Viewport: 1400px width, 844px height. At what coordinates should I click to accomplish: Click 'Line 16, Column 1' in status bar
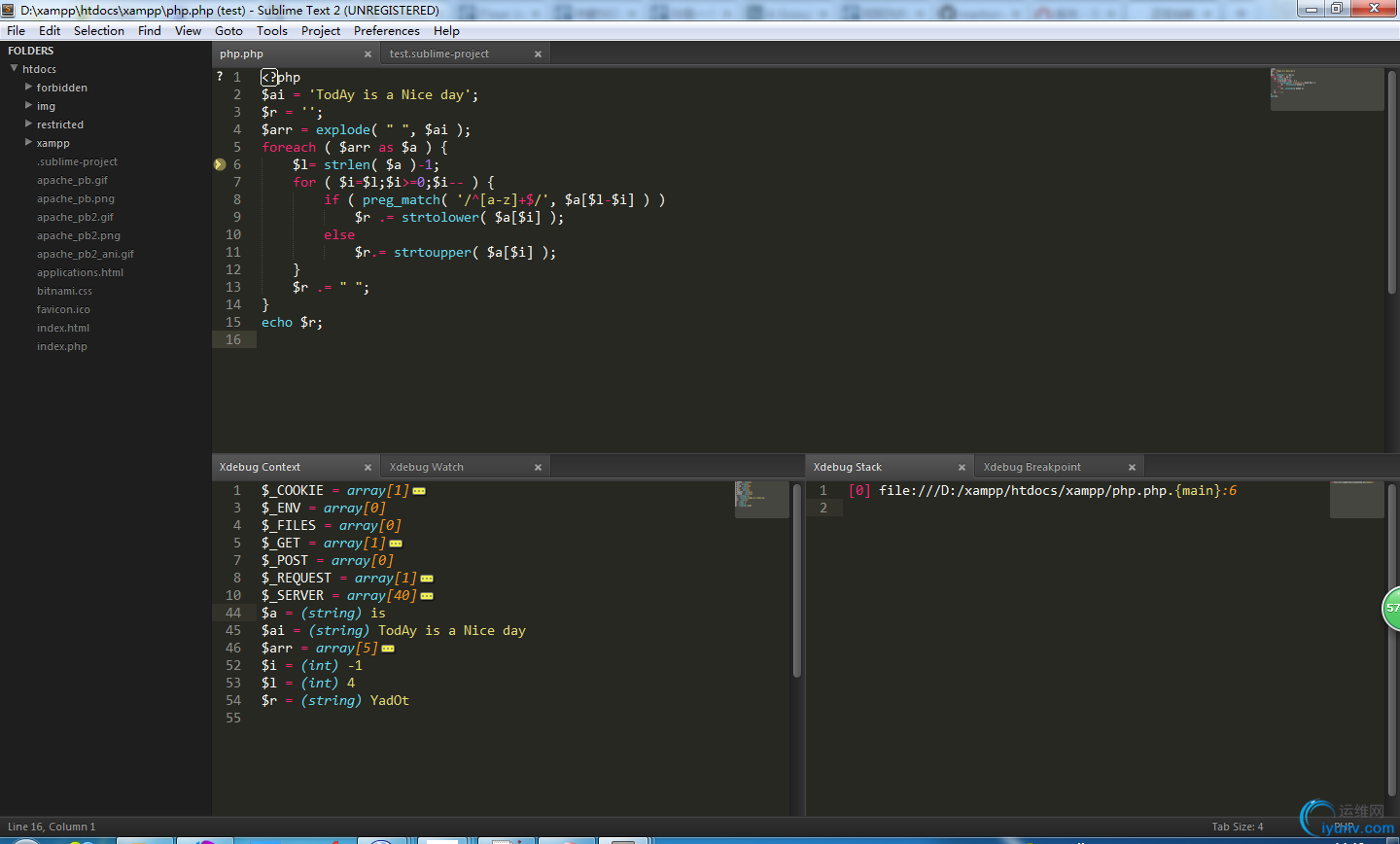(52, 826)
